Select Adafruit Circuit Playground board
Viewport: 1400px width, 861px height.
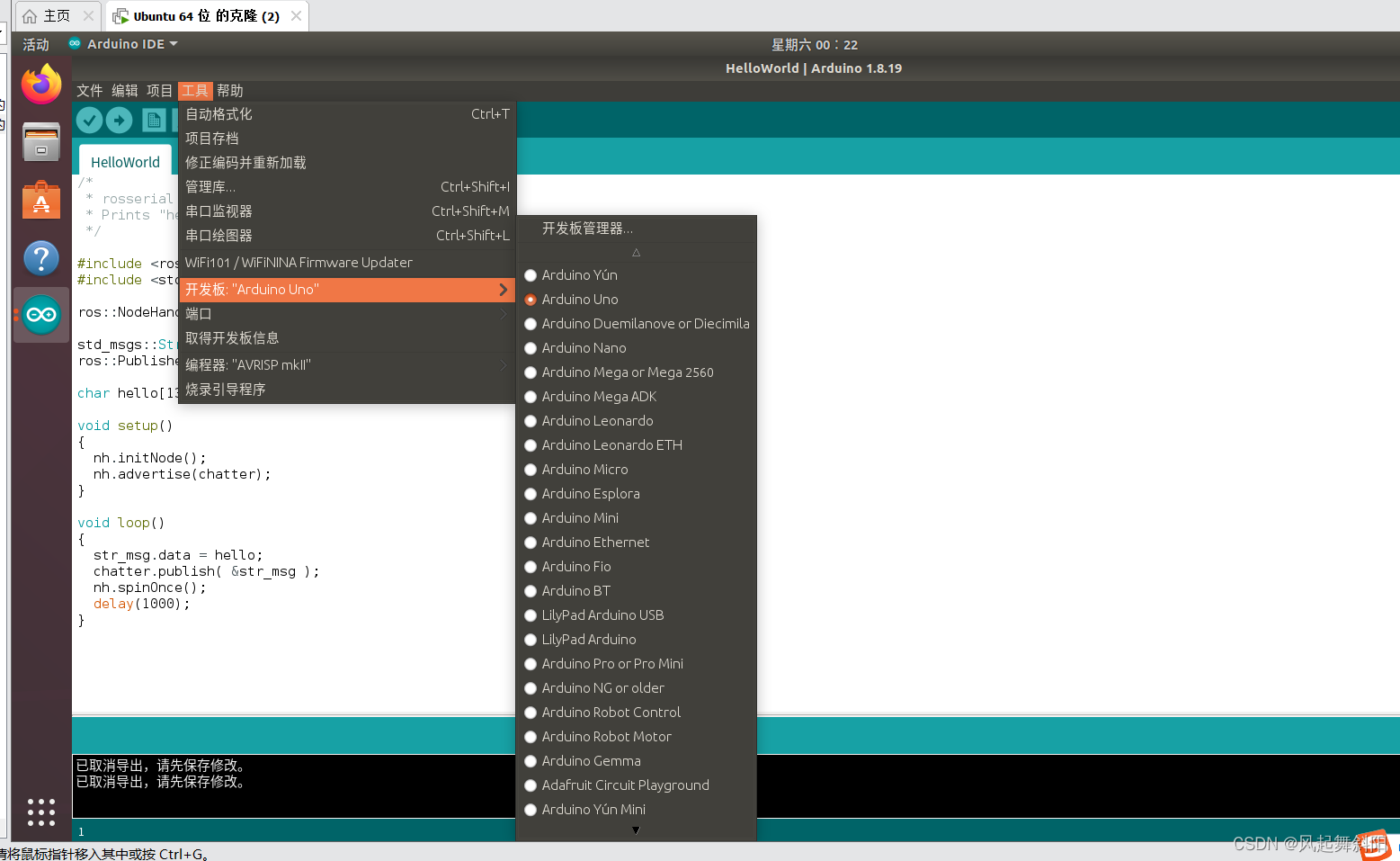click(x=637, y=785)
